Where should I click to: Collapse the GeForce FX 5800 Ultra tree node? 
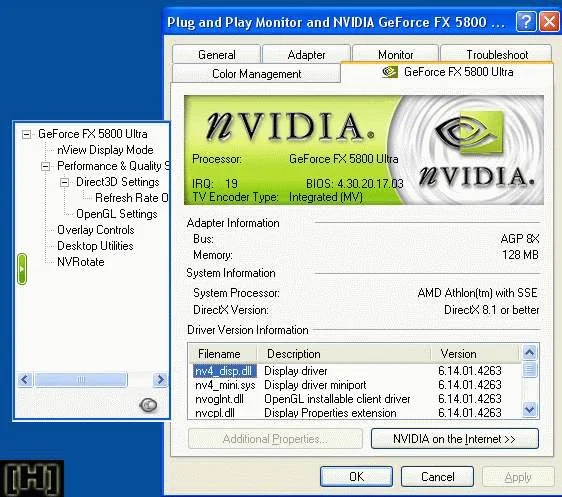coord(27,135)
